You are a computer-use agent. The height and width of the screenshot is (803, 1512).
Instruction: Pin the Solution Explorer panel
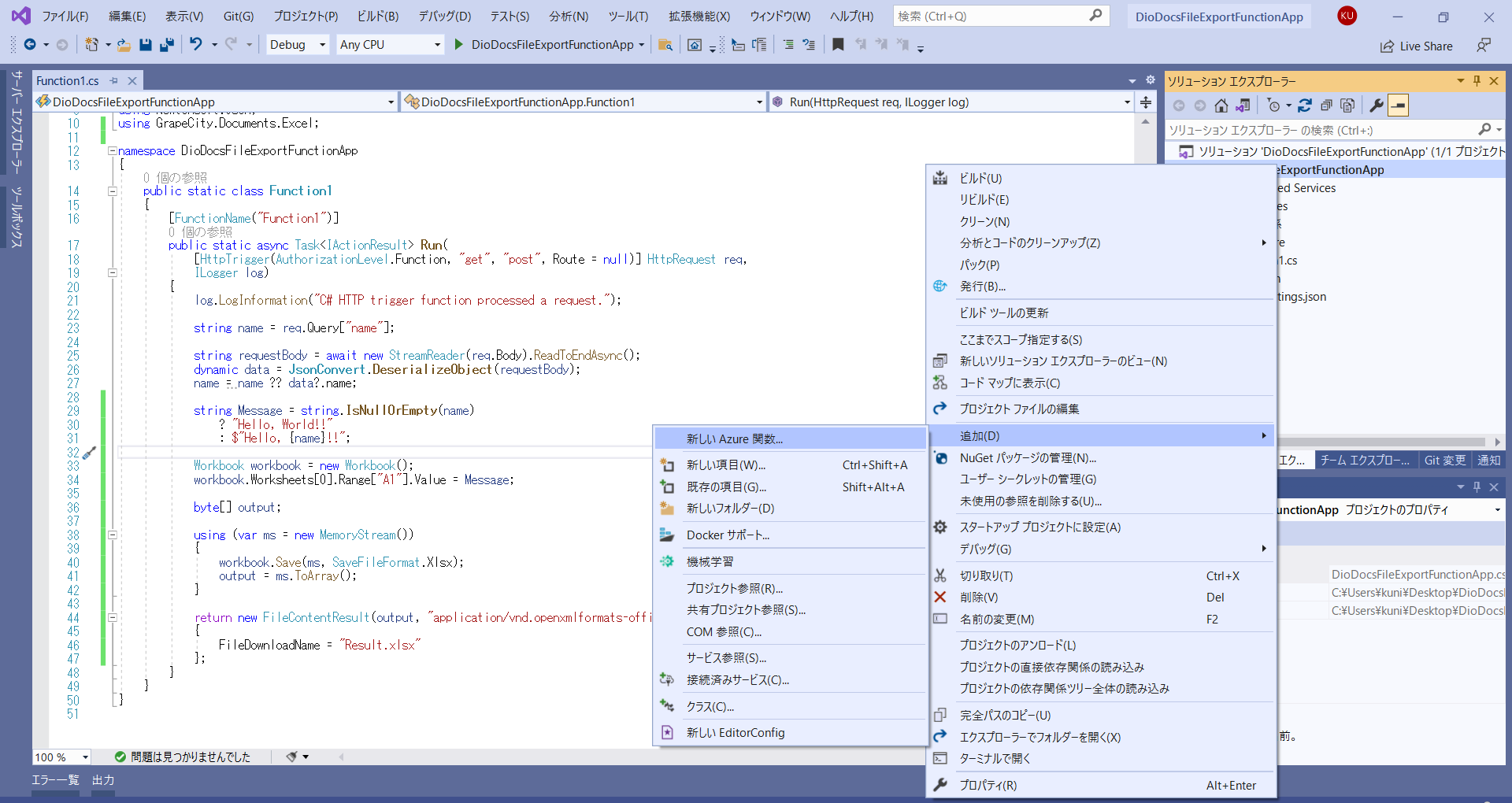pyautogui.click(x=1477, y=81)
